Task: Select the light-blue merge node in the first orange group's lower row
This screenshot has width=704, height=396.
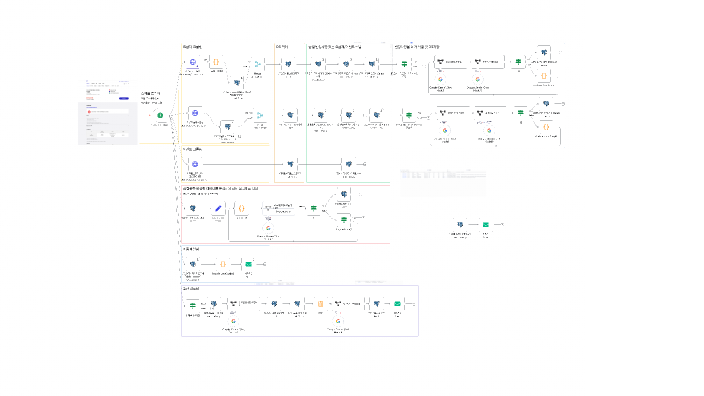Action: pos(260,115)
